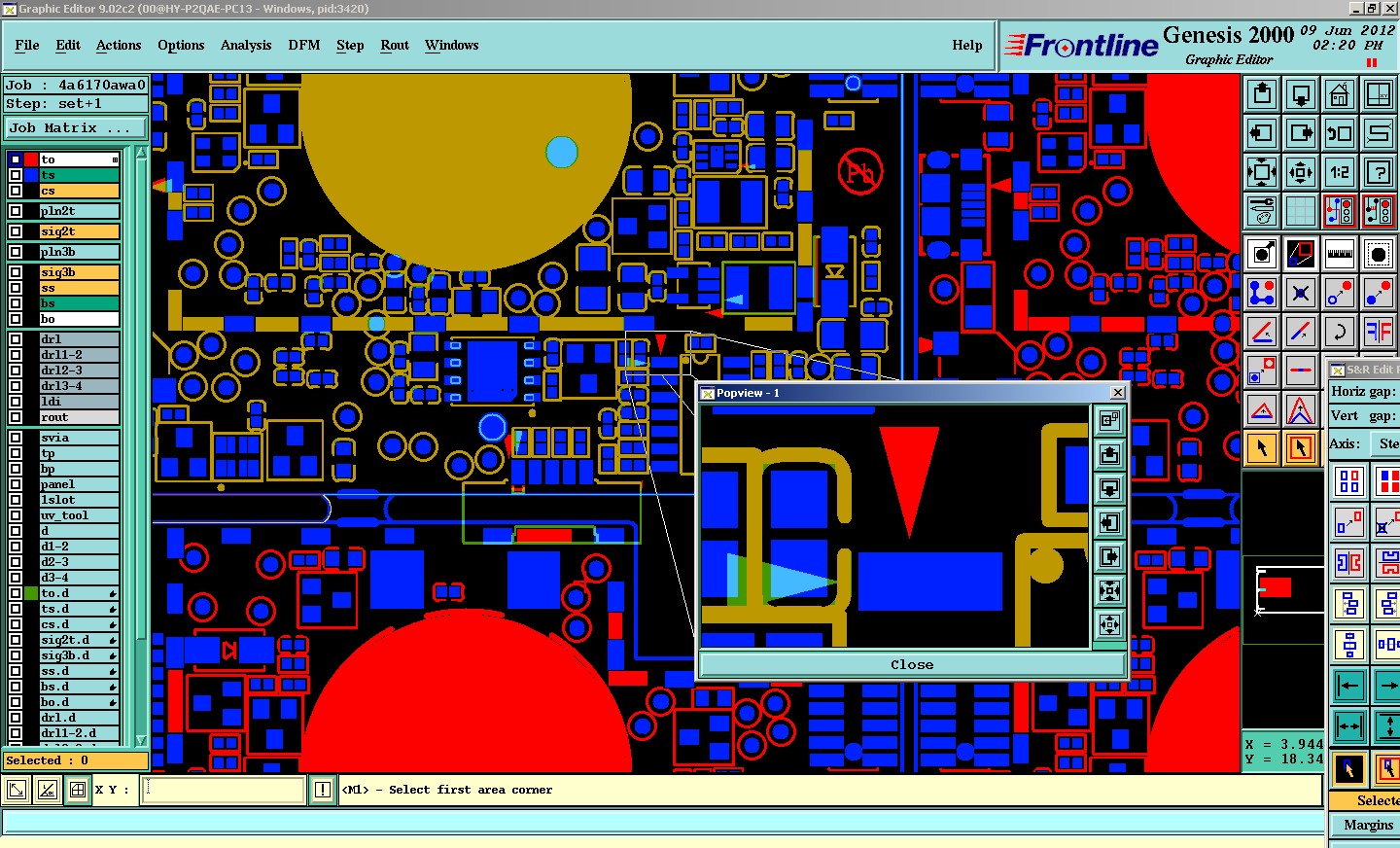Open the File menu
This screenshot has width=1400, height=848.
[x=27, y=45]
